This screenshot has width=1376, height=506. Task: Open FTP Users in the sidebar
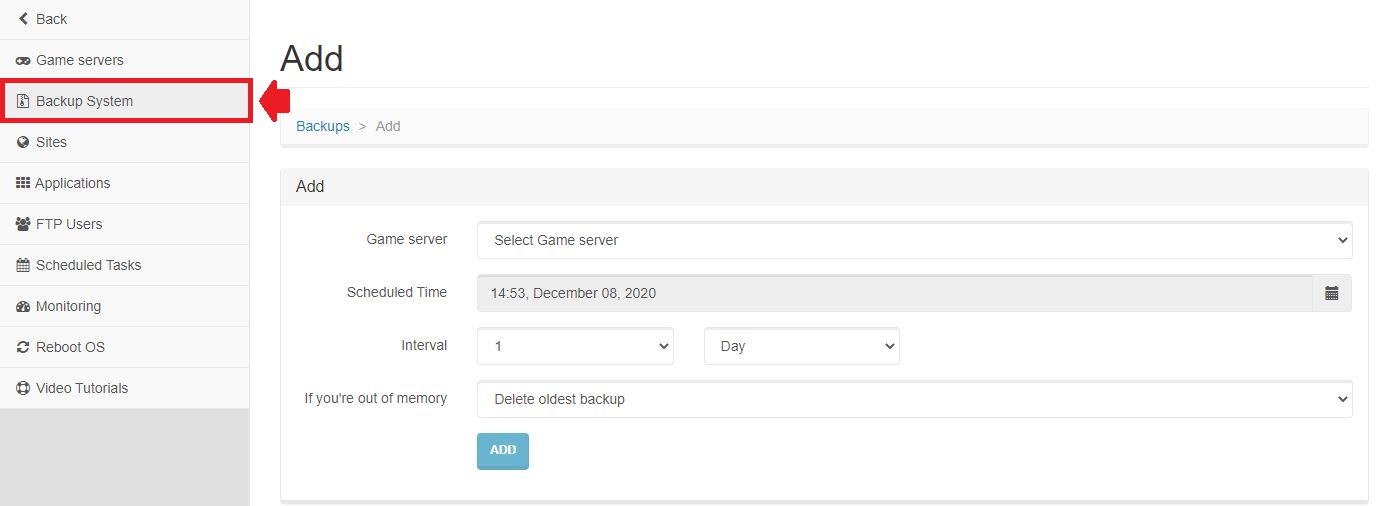point(124,224)
